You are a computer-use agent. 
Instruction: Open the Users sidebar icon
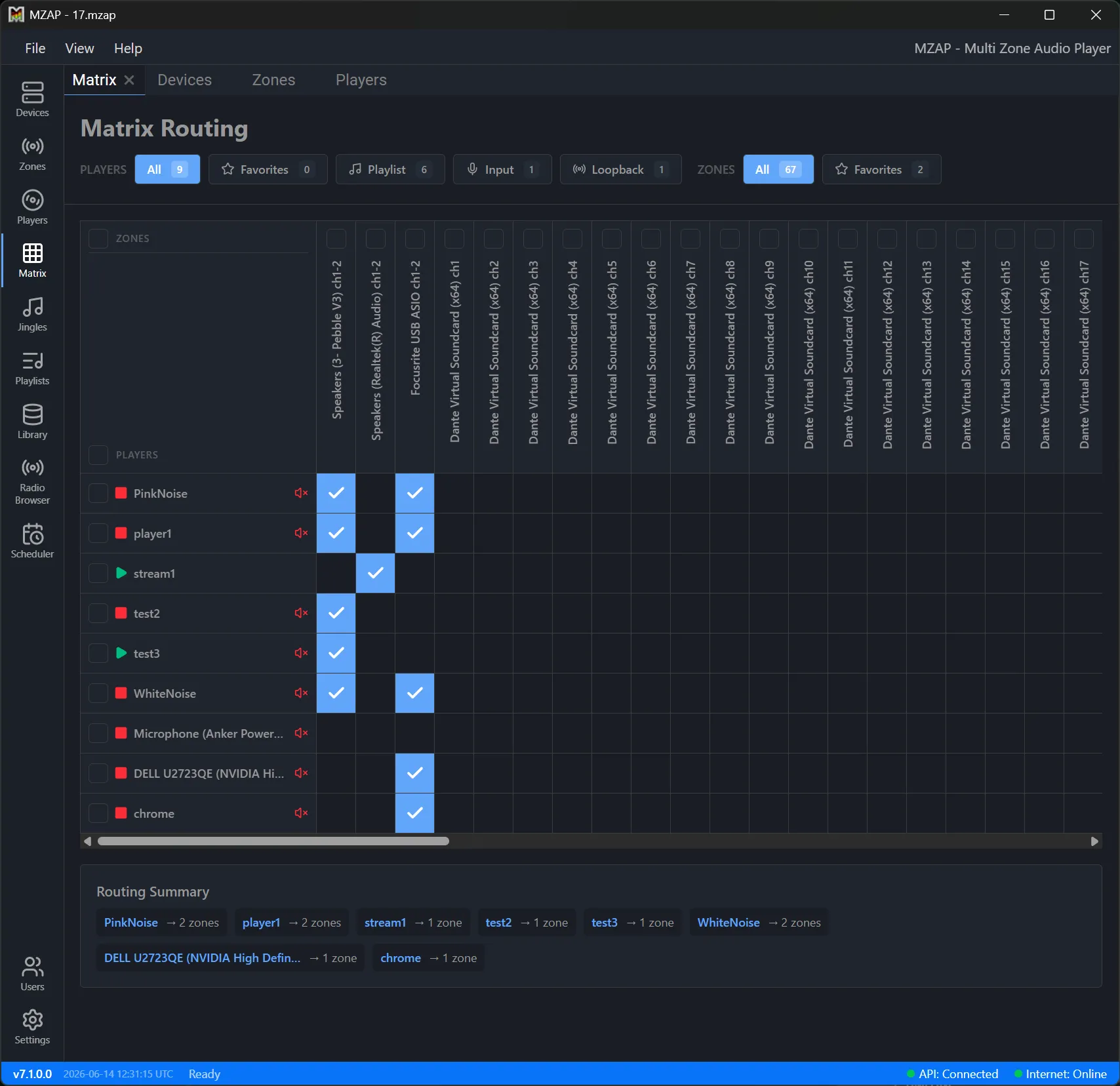tap(32, 974)
